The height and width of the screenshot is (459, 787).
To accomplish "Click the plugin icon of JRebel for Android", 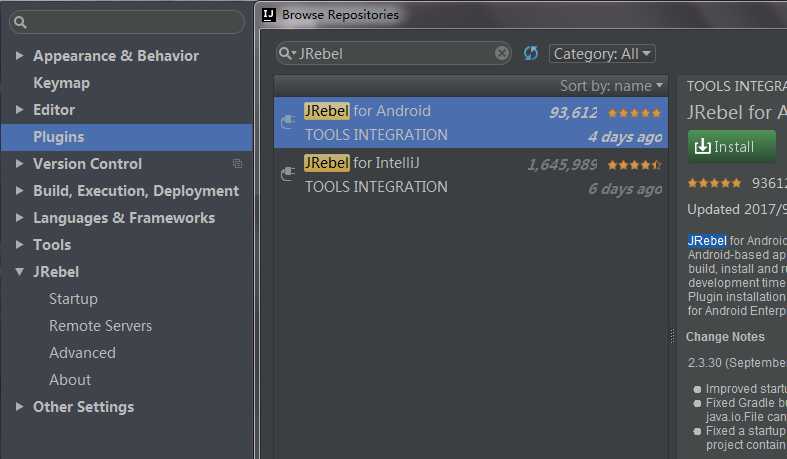I will (x=288, y=121).
